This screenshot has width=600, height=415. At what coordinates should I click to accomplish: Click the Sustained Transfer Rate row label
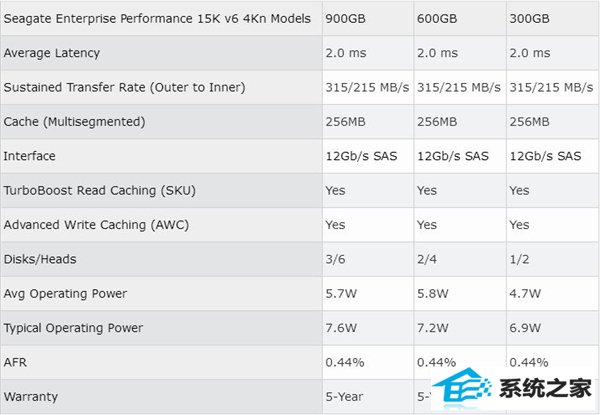(124, 87)
